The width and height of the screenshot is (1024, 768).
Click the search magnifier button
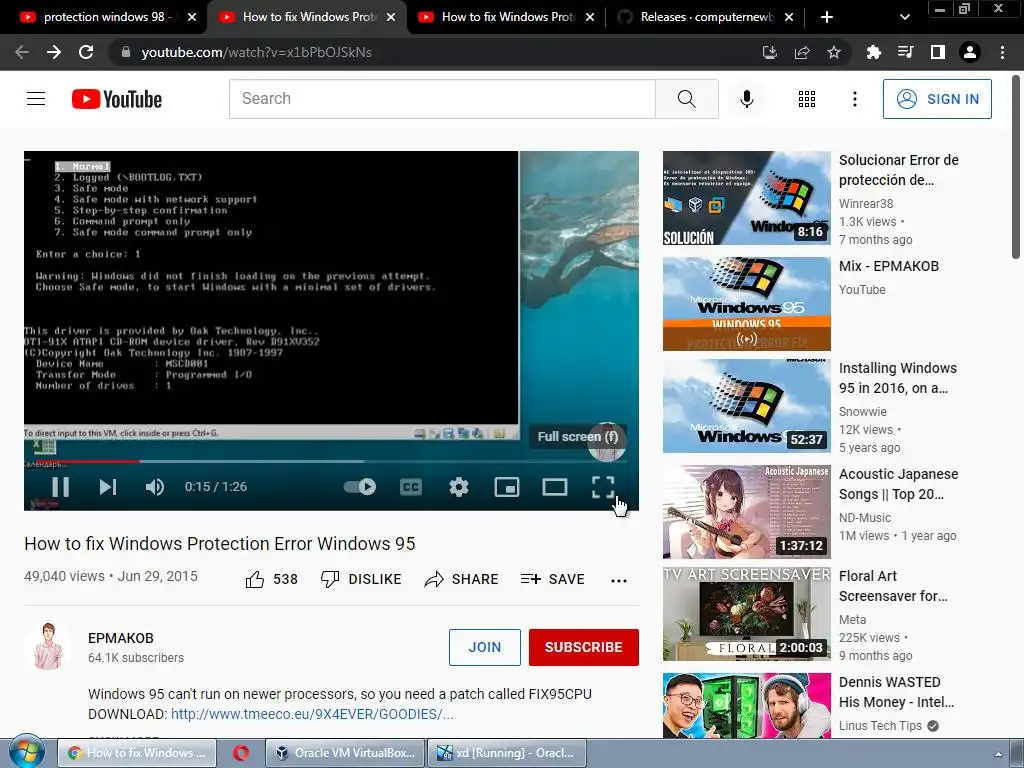[x=686, y=99]
